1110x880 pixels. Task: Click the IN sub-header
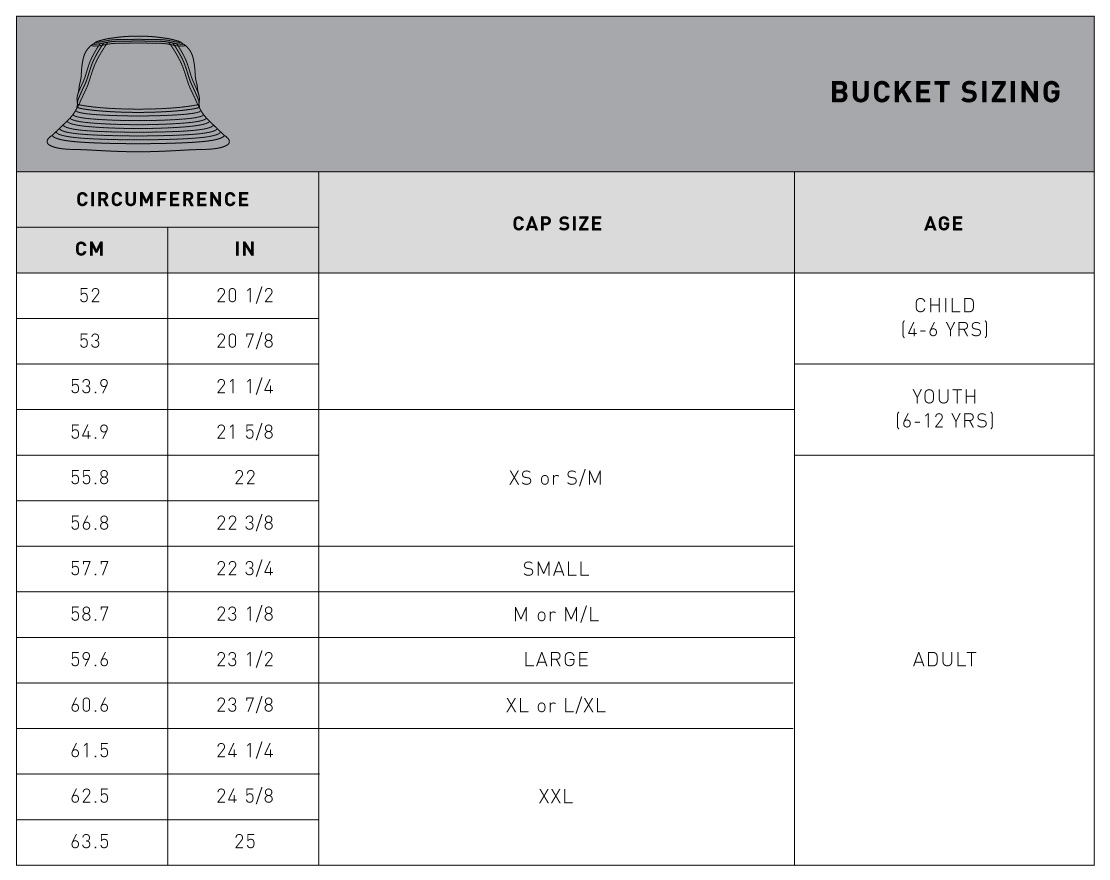[244, 250]
